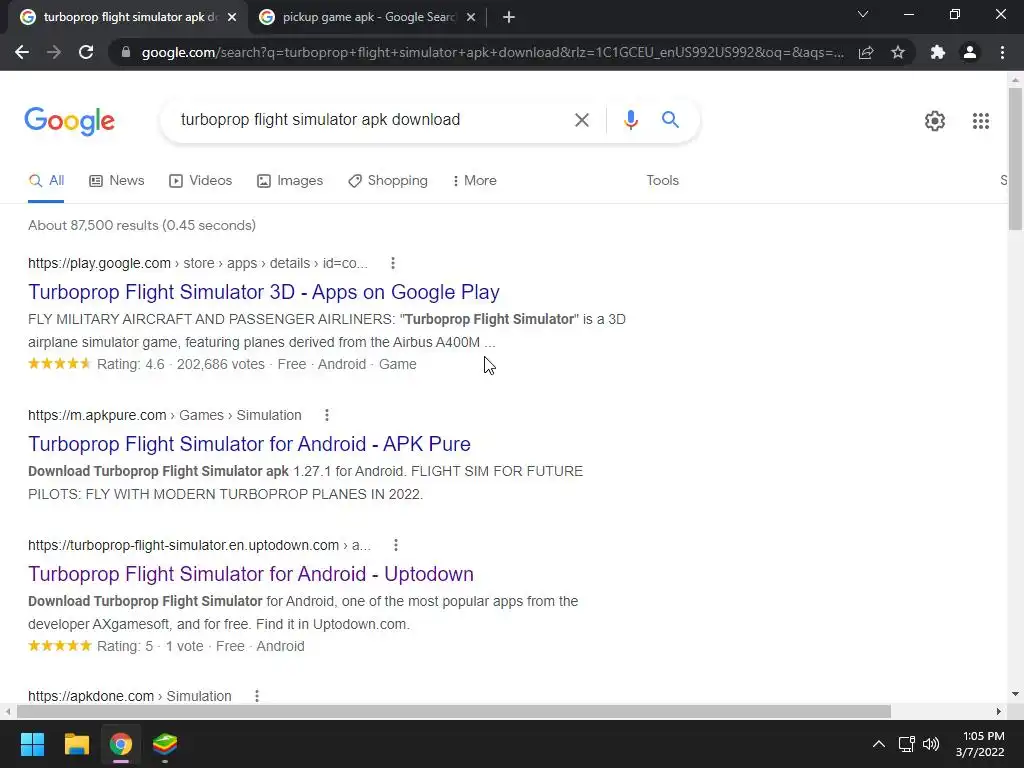This screenshot has width=1024, height=768.
Task: Open options menu for play.google.com result
Action: pyautogui.click(x=392, y=263)
